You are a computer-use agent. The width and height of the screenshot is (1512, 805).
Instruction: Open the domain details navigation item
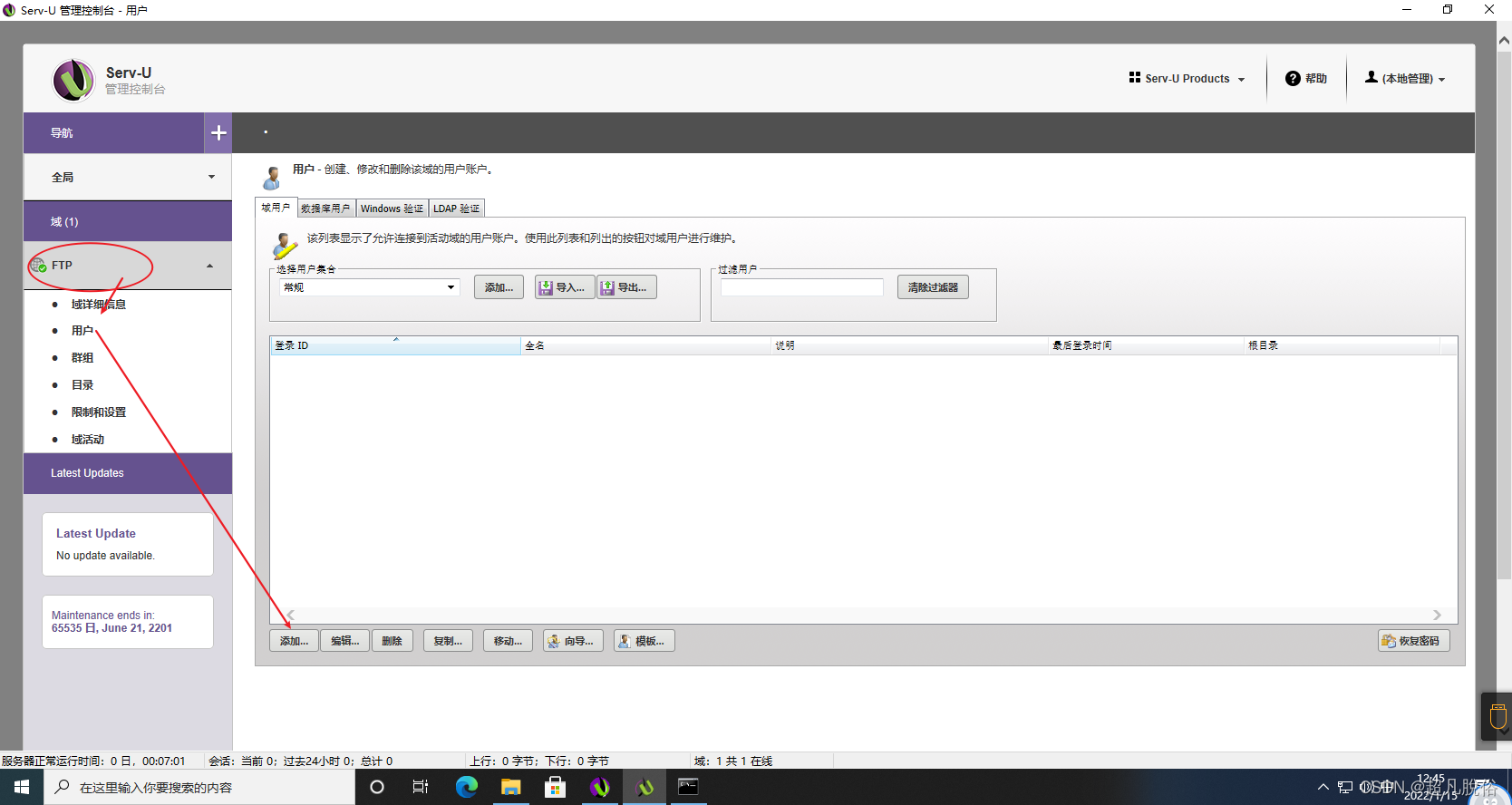pos(99,305)
